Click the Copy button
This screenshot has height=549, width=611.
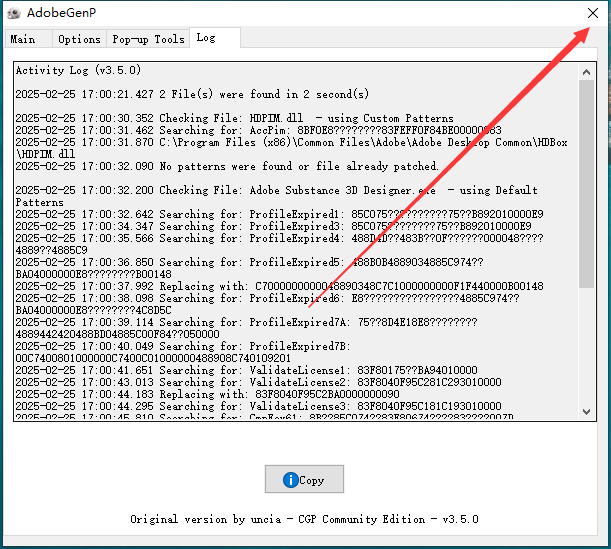pos(304,479)
